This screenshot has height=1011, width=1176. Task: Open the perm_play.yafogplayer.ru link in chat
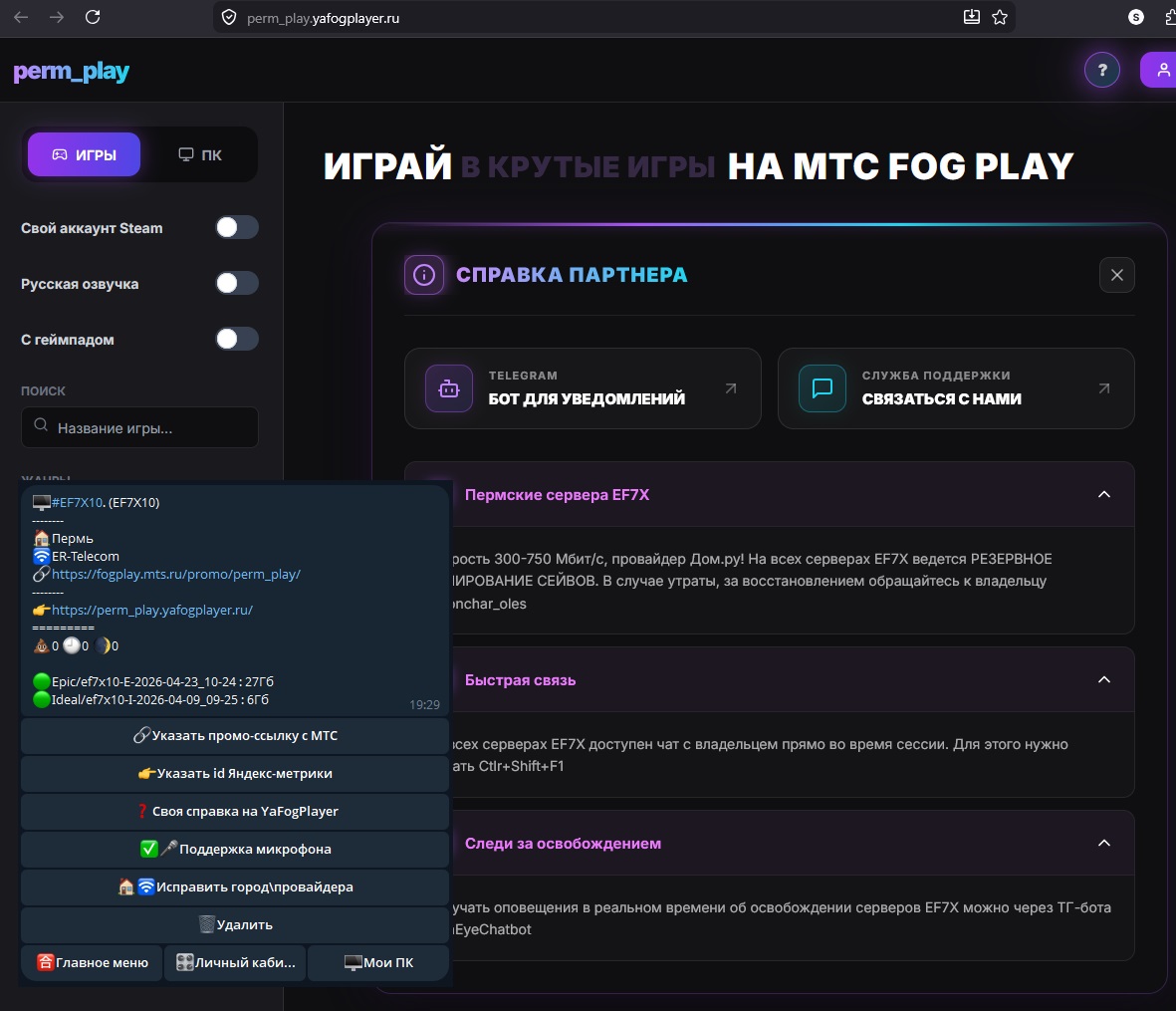[152, 610]
